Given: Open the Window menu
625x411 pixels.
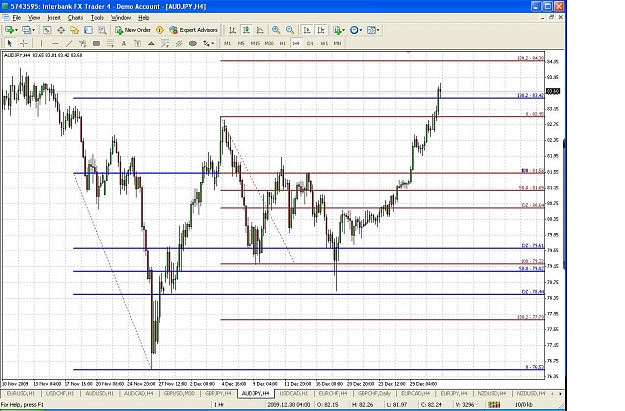Looking at the screenshot, I should [x=120, y=18].
